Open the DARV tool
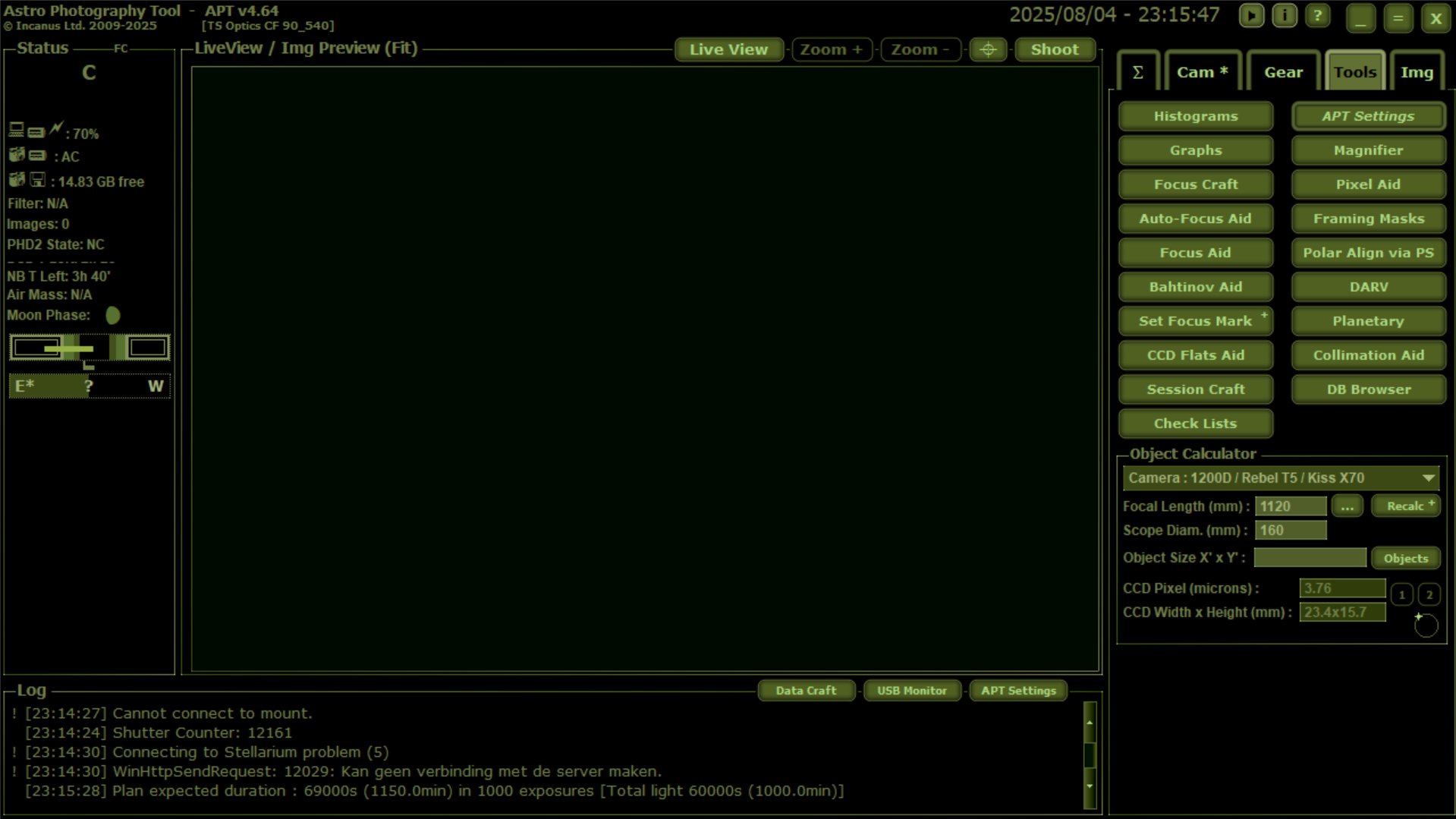Screen dimensions: 1456x819 (1368, 287)
